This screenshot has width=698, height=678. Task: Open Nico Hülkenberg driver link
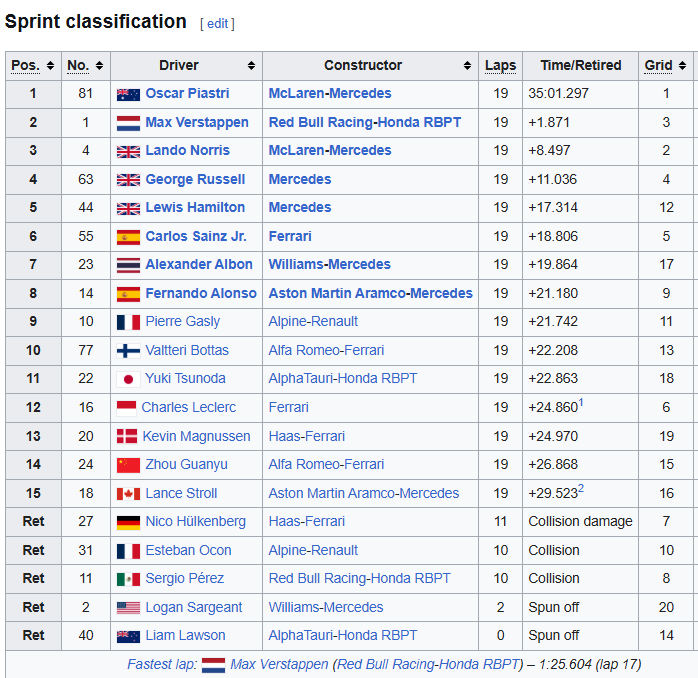coord(195,522)
